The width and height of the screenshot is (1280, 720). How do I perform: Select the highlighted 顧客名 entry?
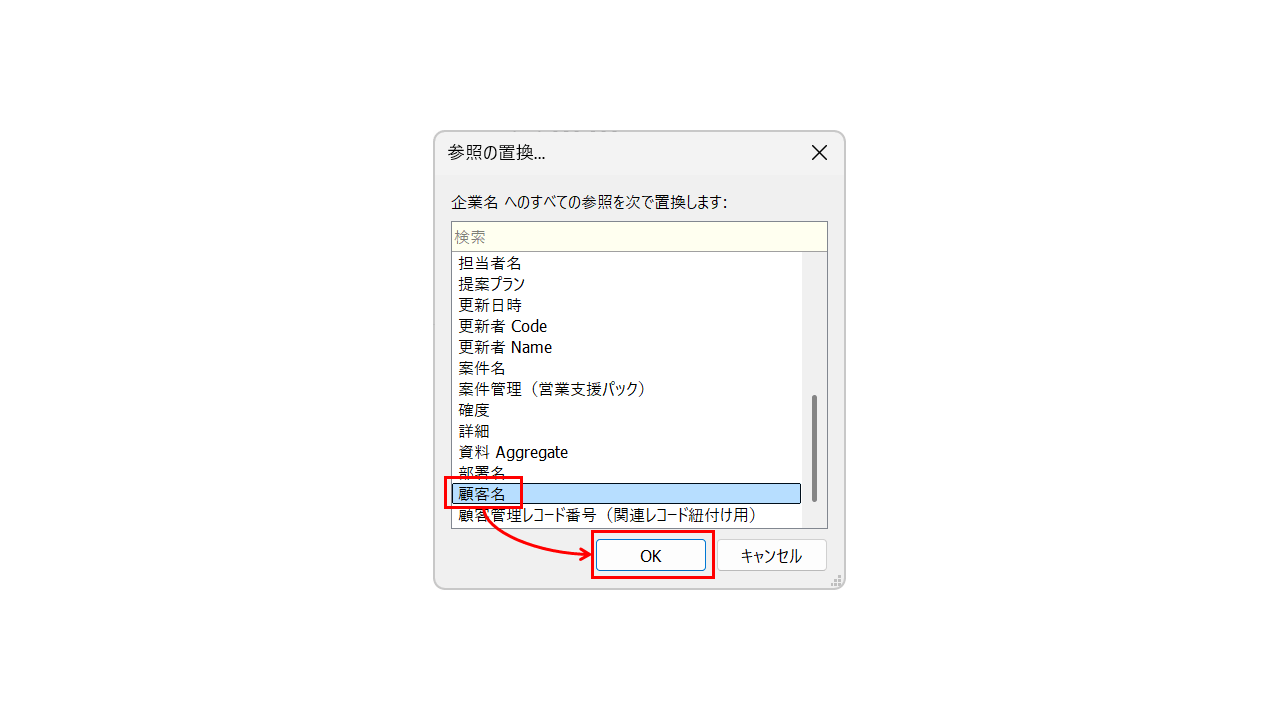click(x=627, y=494)
